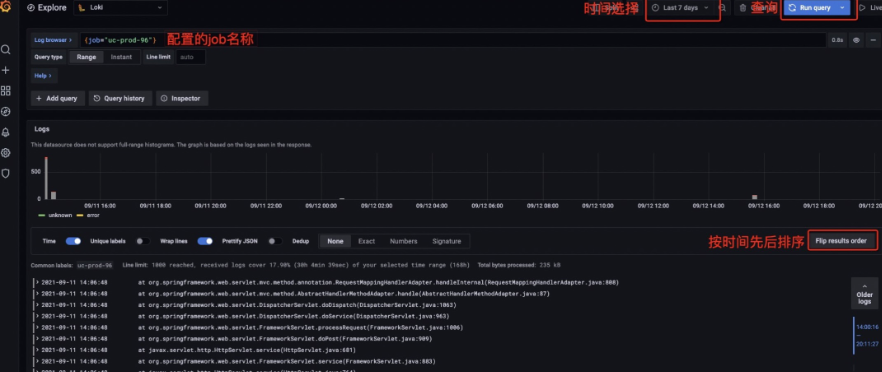Toggle the Unique labels switch
The image size is (882, 372).
[143, 241]
